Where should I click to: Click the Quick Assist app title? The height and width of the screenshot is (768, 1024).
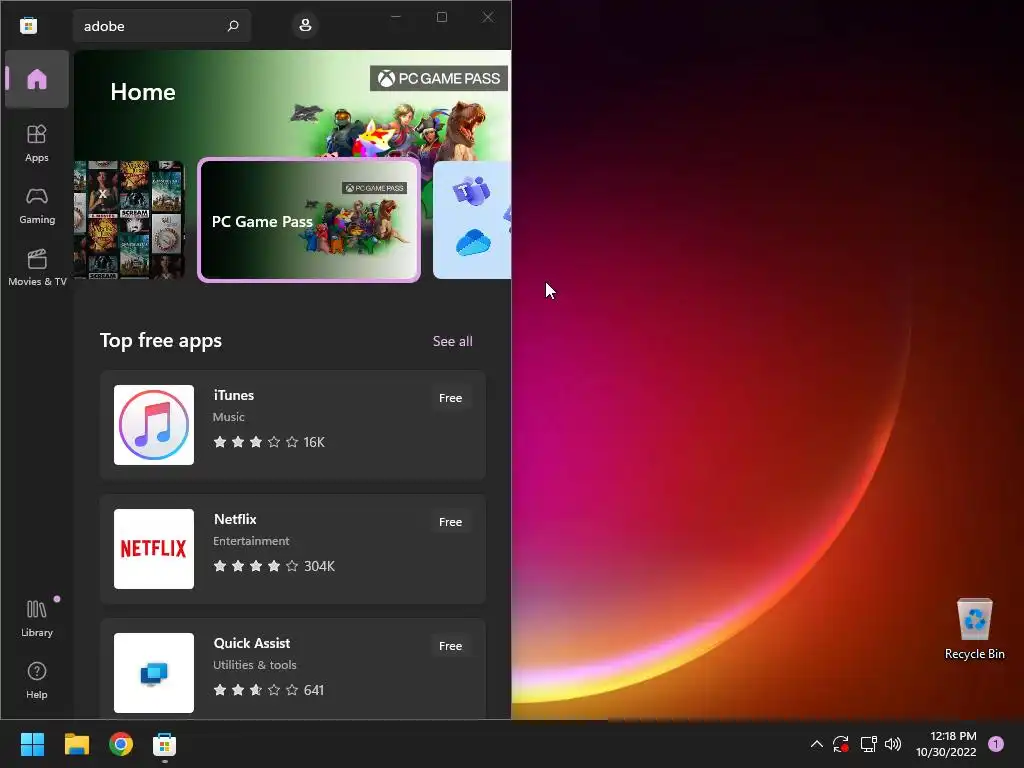tap(251, 643)
